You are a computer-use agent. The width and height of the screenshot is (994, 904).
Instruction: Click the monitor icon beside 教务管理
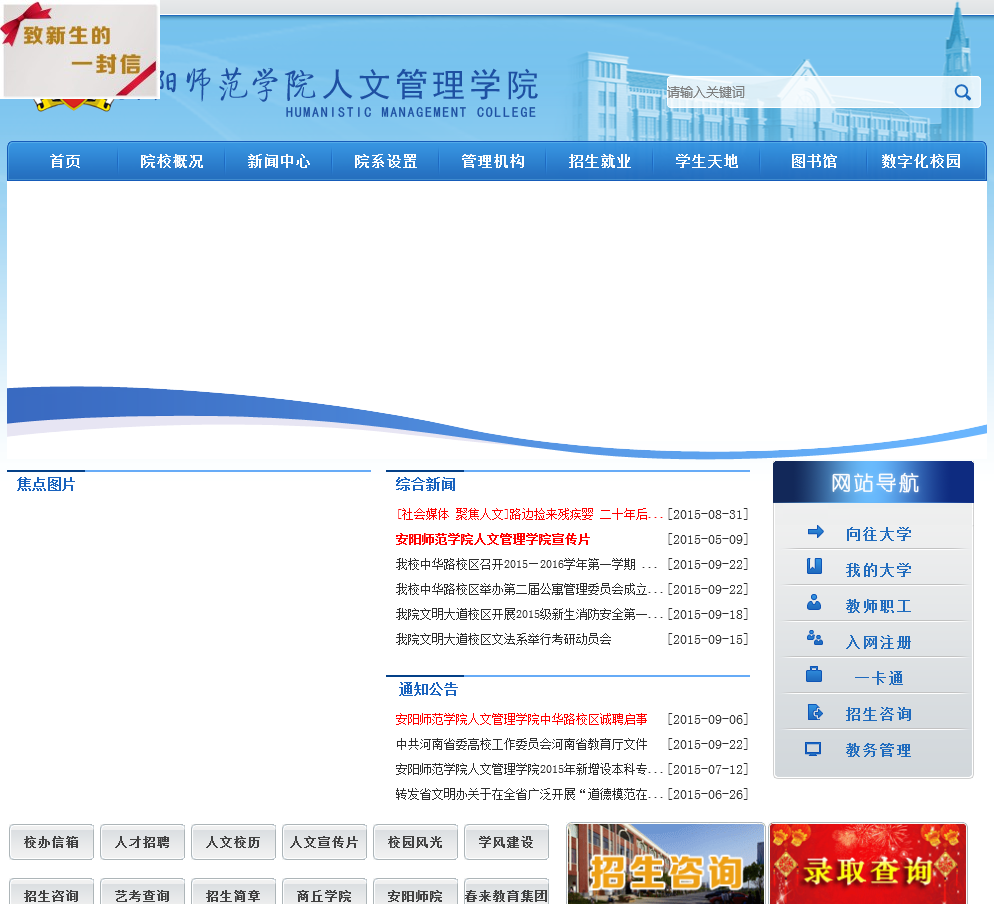coord(813,749)
